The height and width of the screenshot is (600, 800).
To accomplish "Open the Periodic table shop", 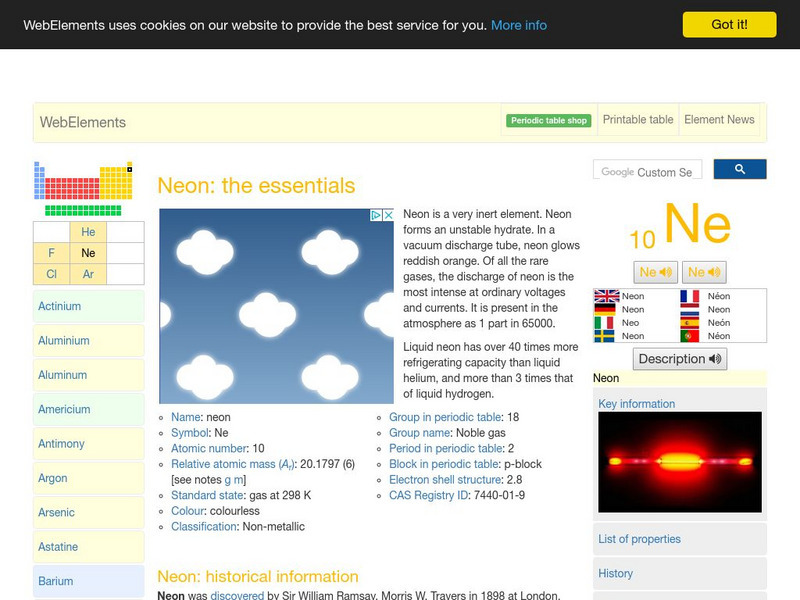I will [x=548, y=118].
